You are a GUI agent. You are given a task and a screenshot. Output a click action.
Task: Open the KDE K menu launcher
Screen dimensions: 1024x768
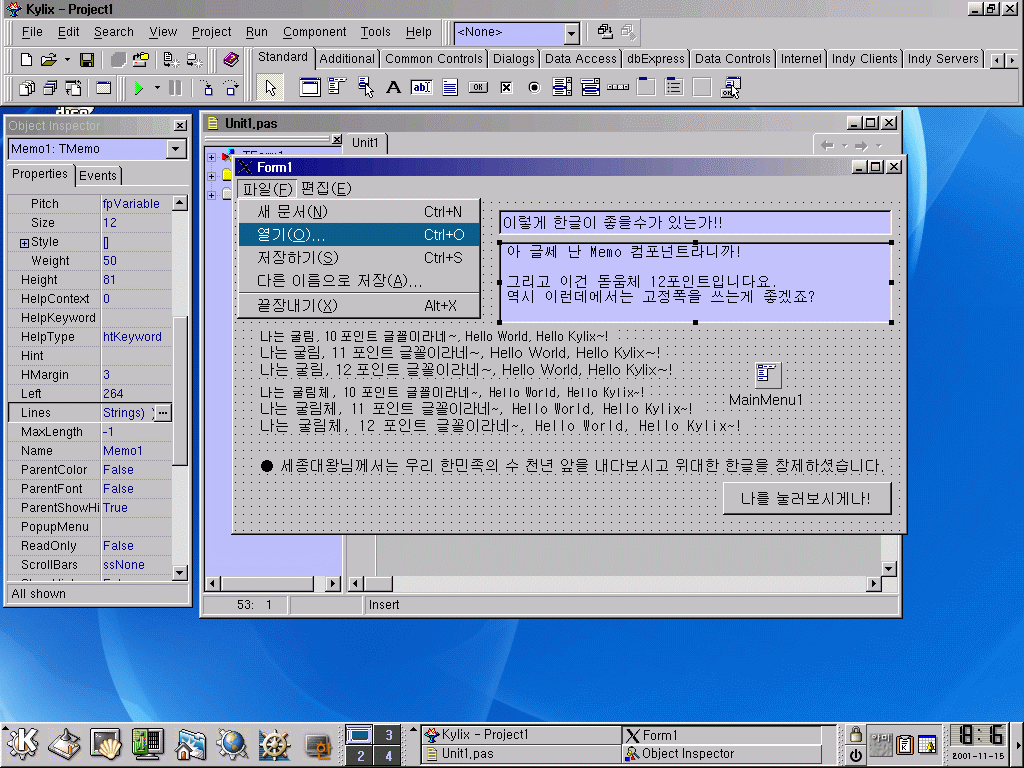[x=23, y=744]
